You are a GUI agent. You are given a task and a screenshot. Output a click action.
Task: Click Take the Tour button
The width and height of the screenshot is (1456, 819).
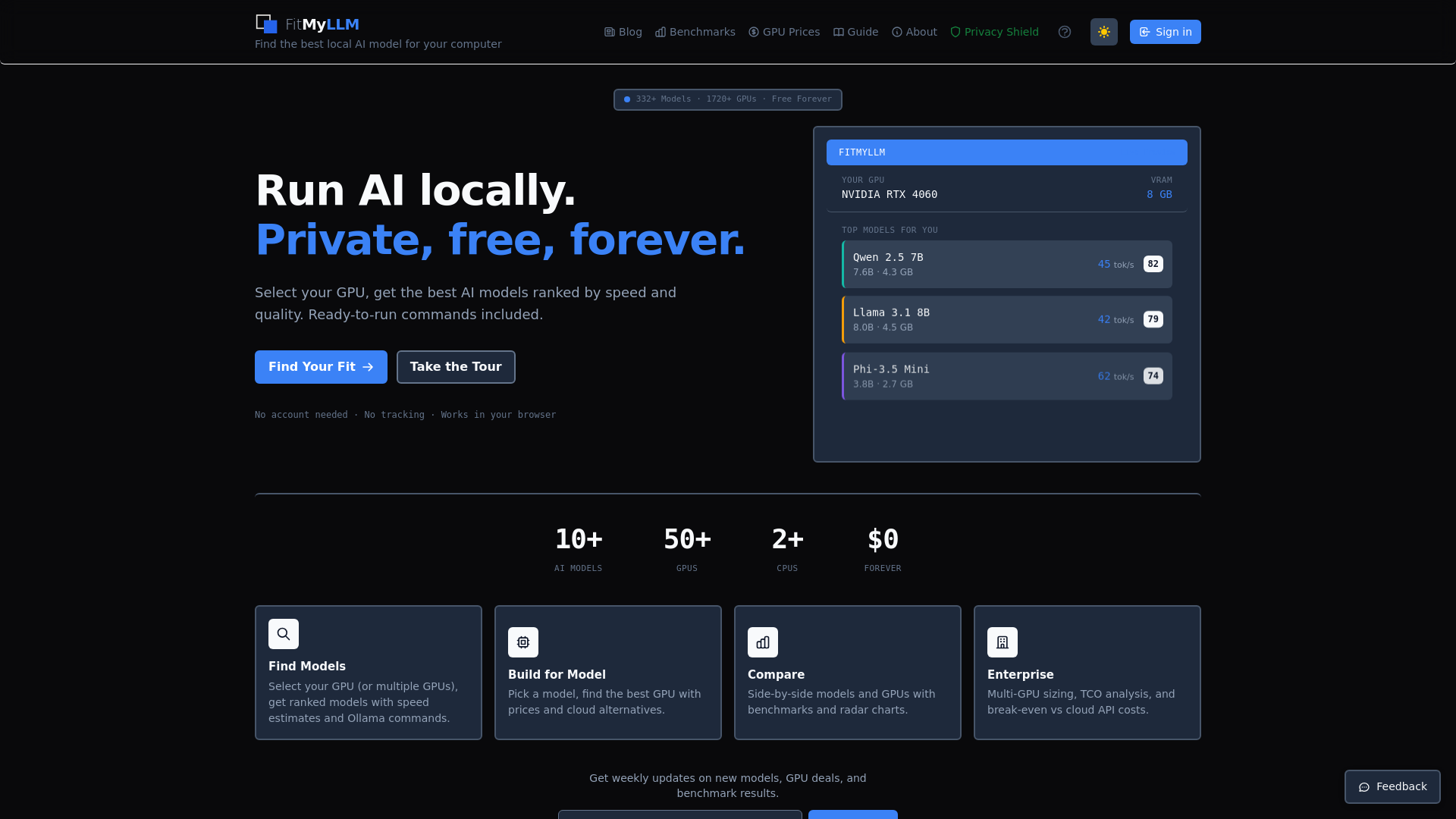(456, 367)
